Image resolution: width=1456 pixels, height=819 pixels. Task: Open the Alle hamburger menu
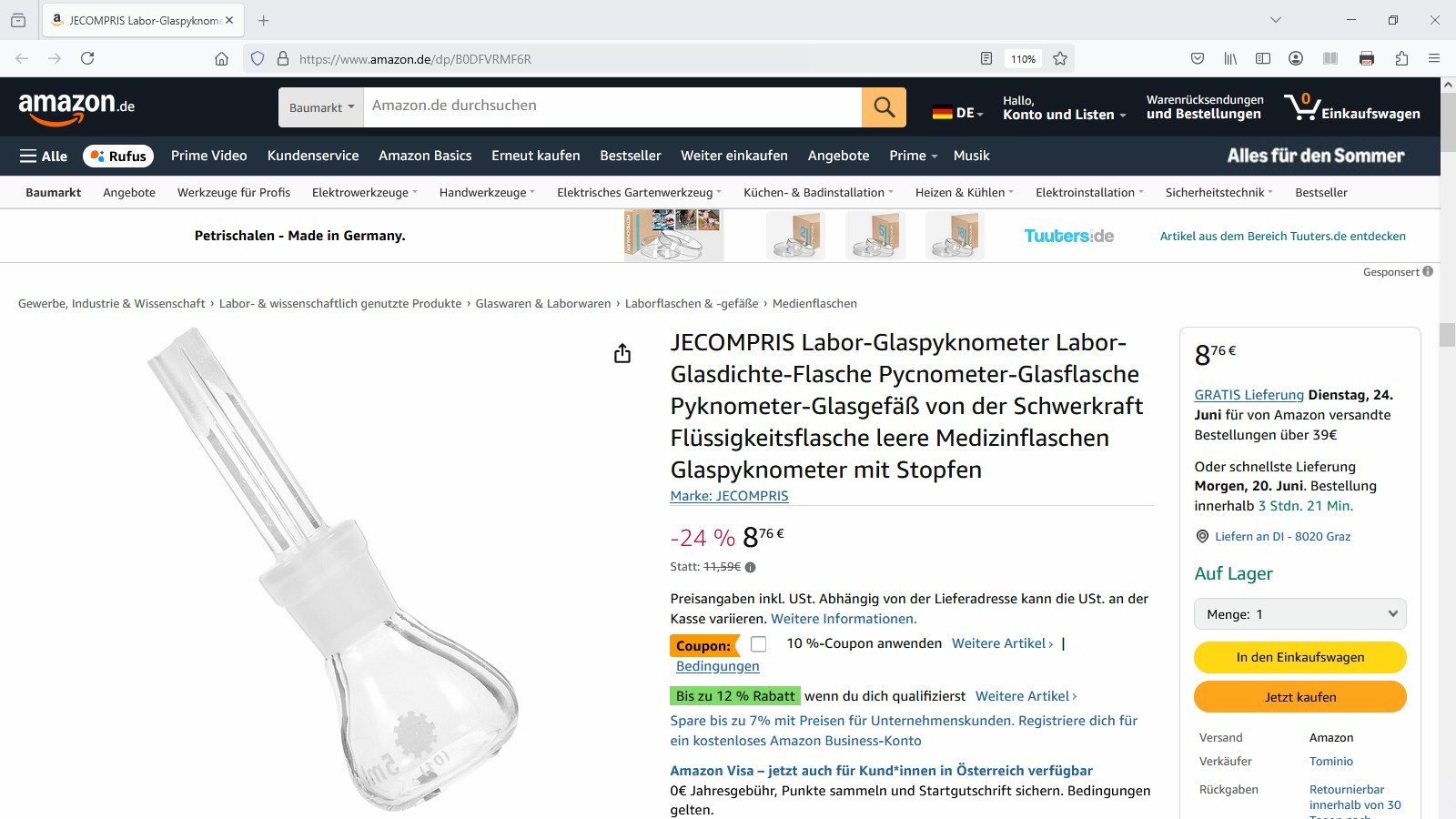[x=44, y=156]
